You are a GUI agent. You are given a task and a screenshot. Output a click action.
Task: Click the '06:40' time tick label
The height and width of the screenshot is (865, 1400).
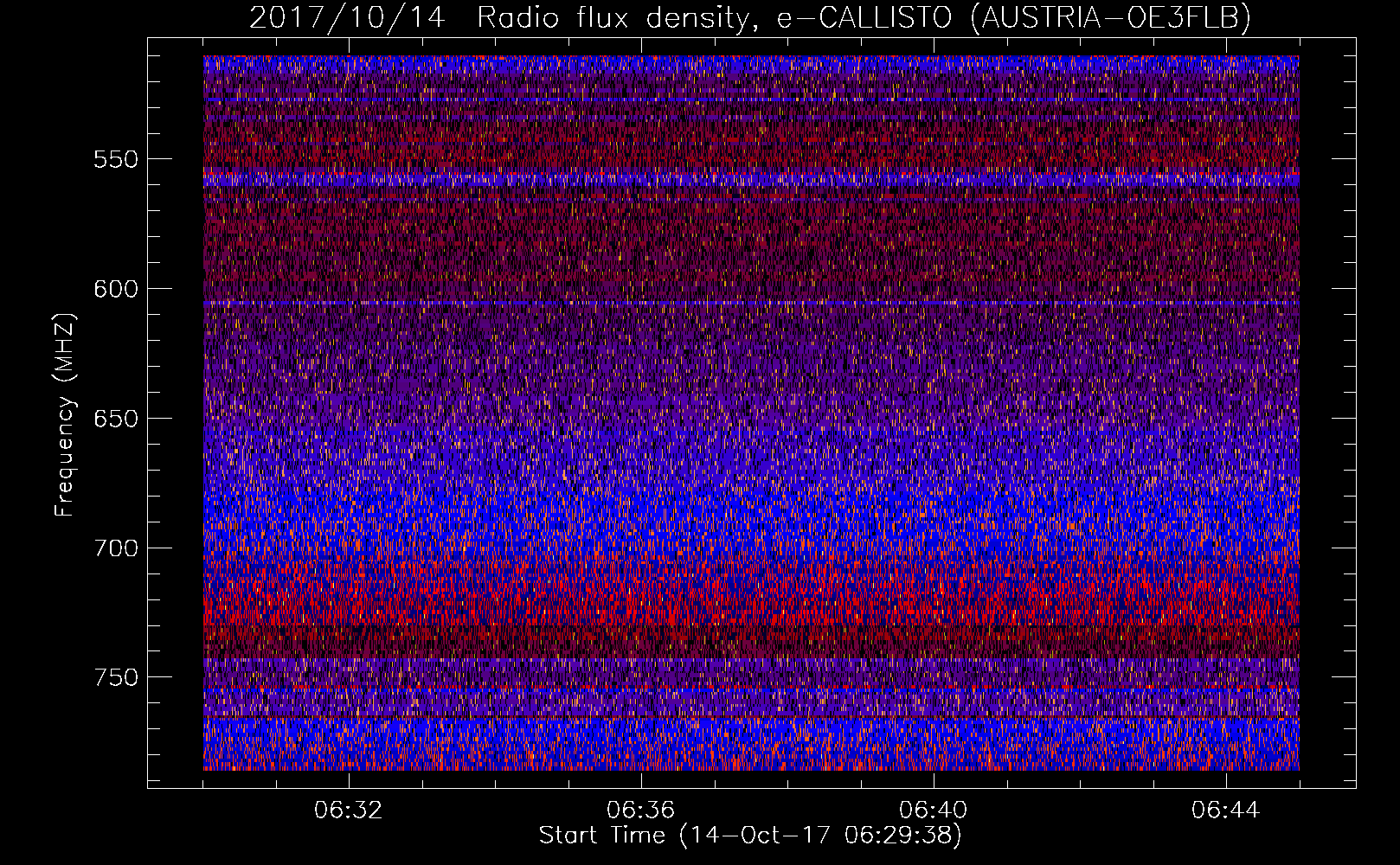pos(934,811)
